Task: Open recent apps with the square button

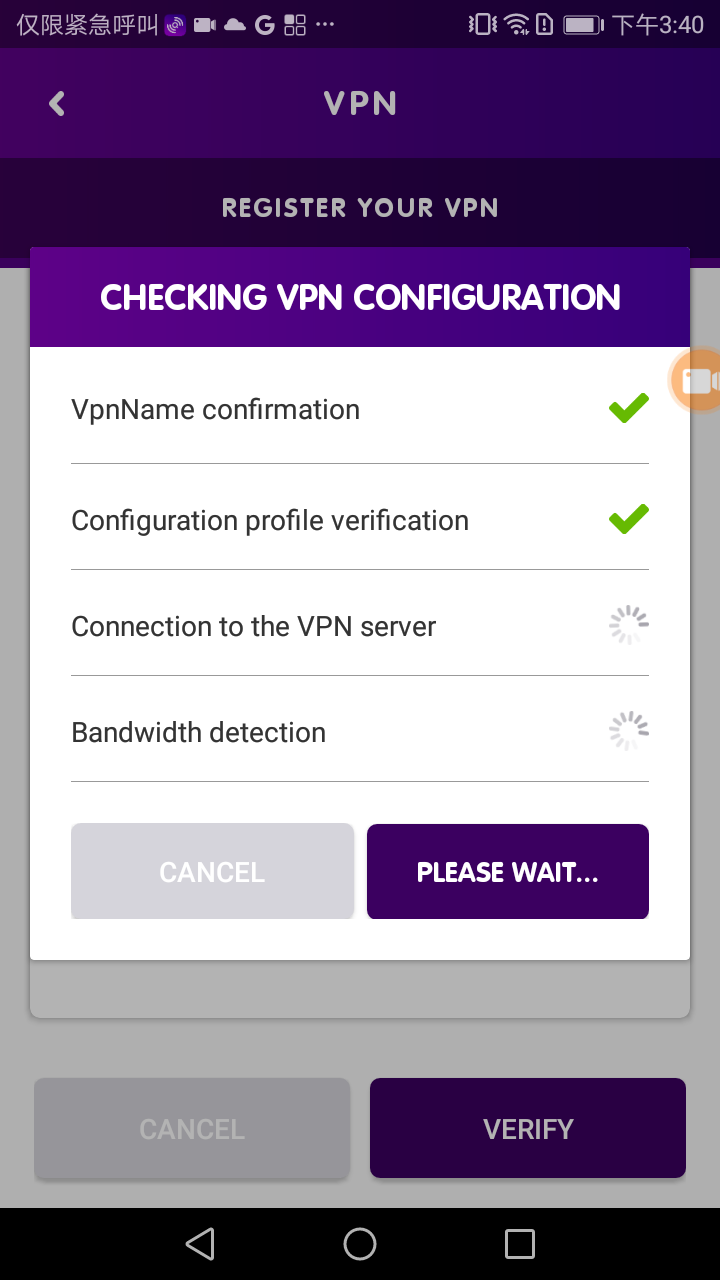Action: click(x=520, y=1244)
